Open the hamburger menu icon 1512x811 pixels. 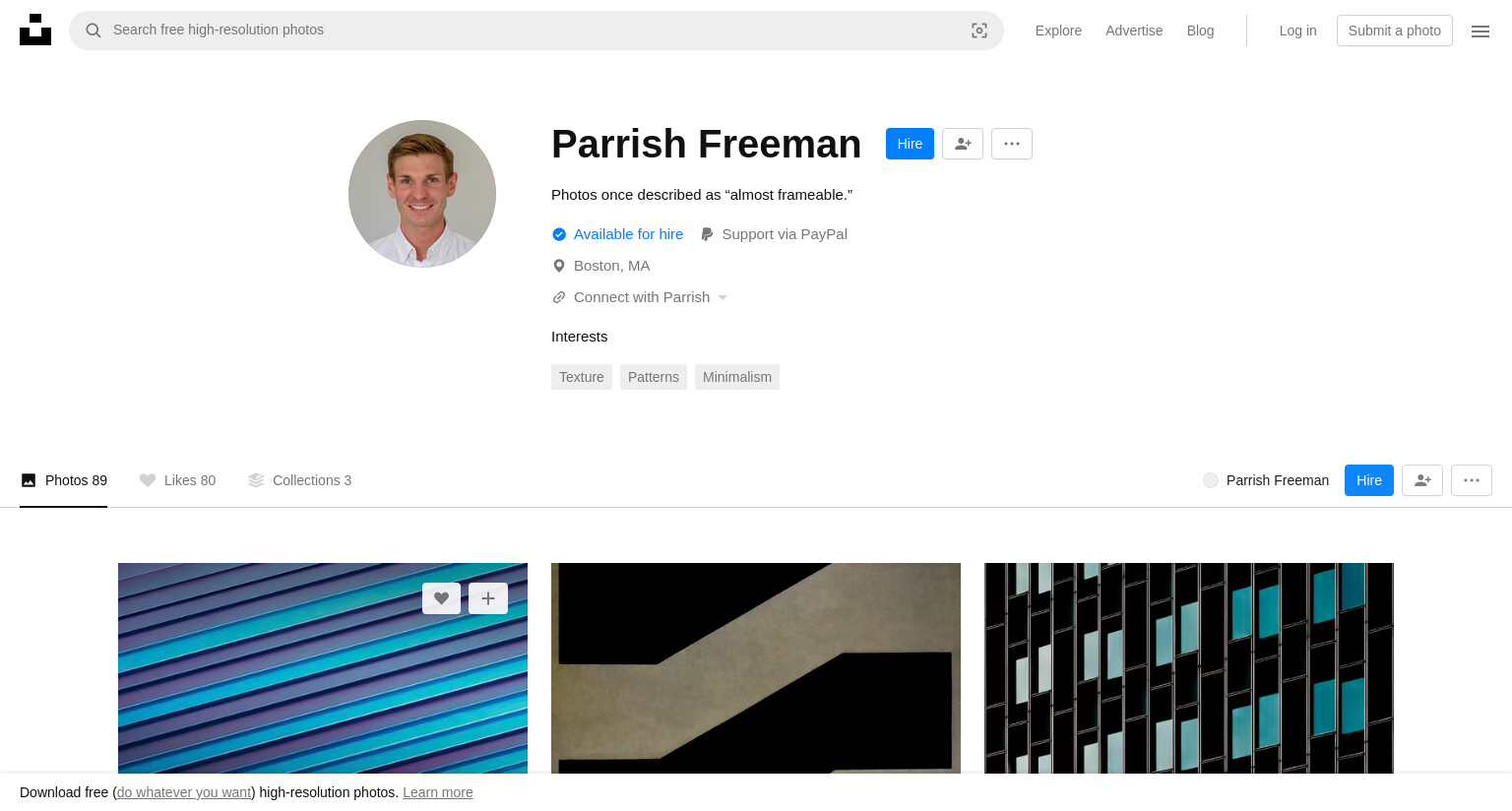[1480, 31]
